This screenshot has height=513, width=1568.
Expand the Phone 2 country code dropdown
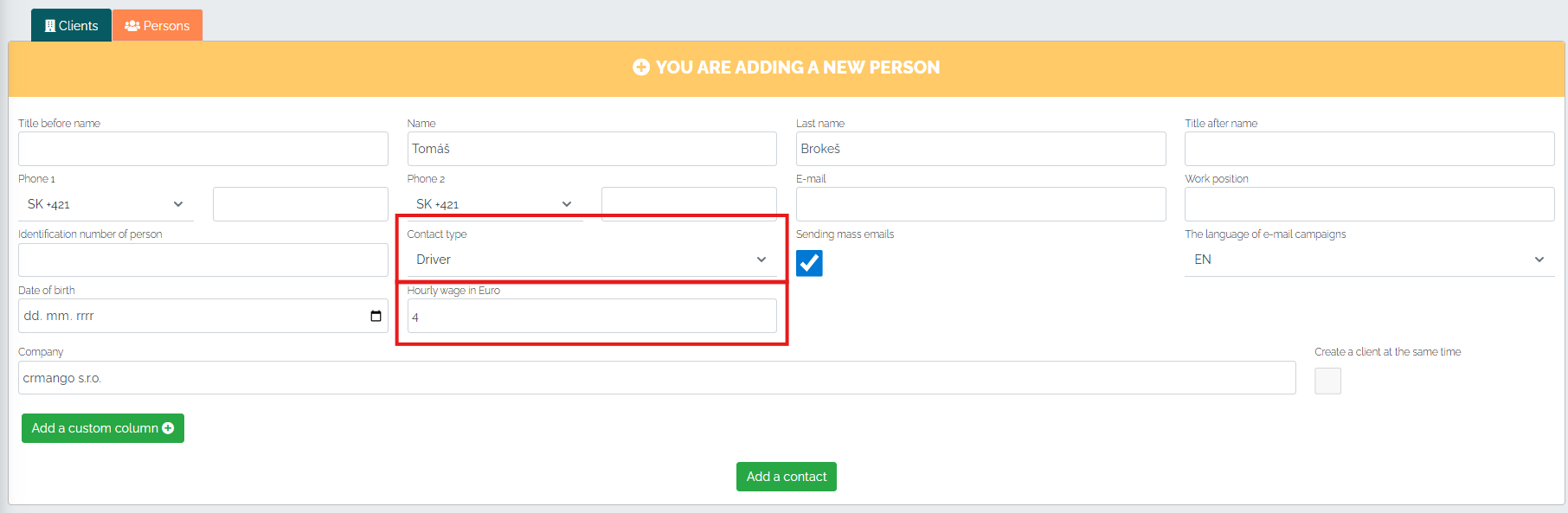[x=494, y=204]
